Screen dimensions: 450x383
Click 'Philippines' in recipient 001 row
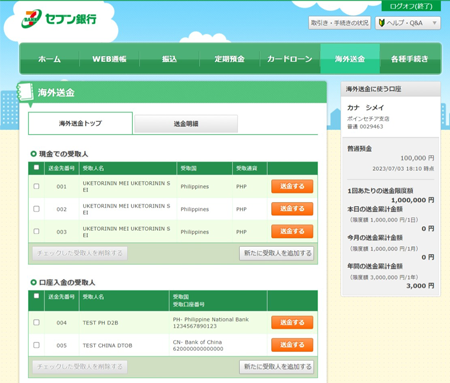195,186
